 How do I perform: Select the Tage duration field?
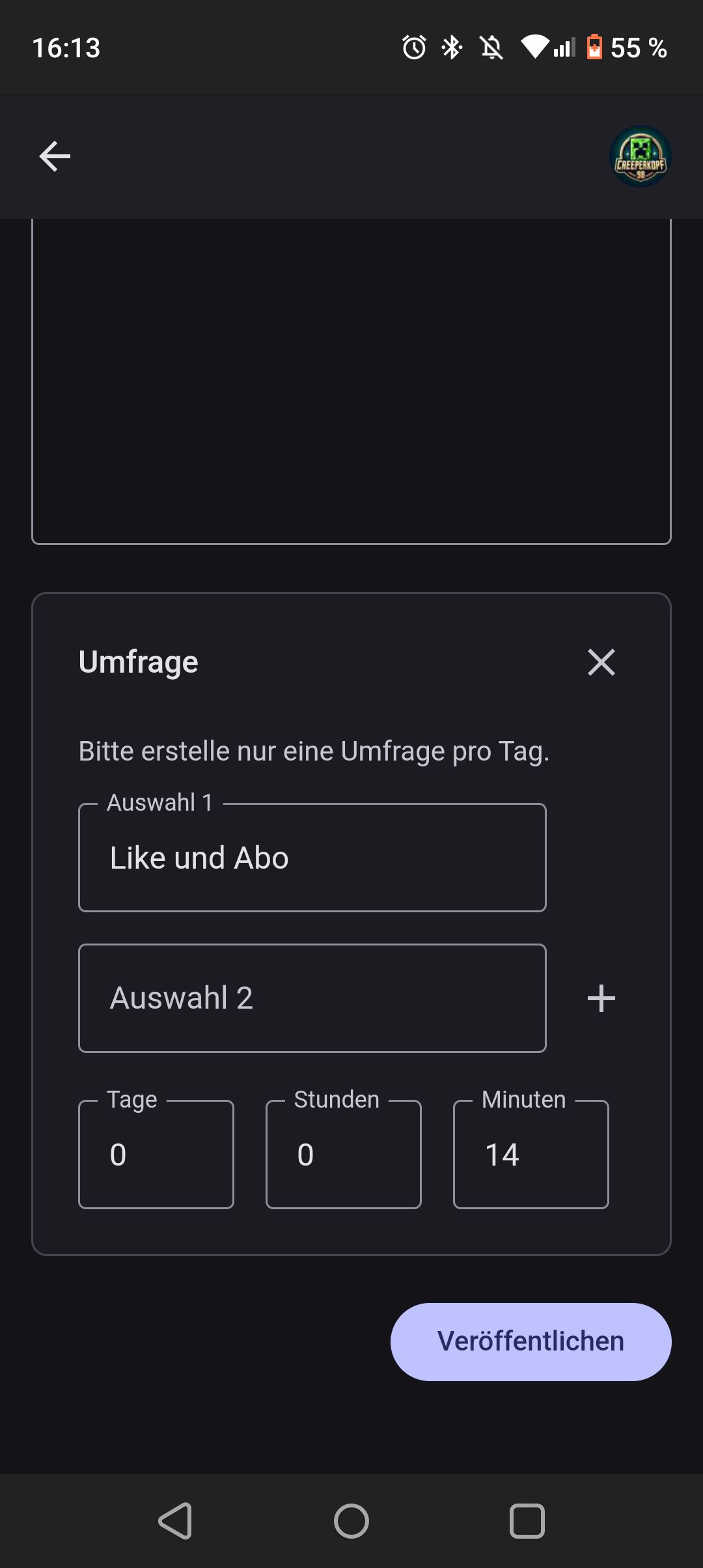click(156, 1155)
